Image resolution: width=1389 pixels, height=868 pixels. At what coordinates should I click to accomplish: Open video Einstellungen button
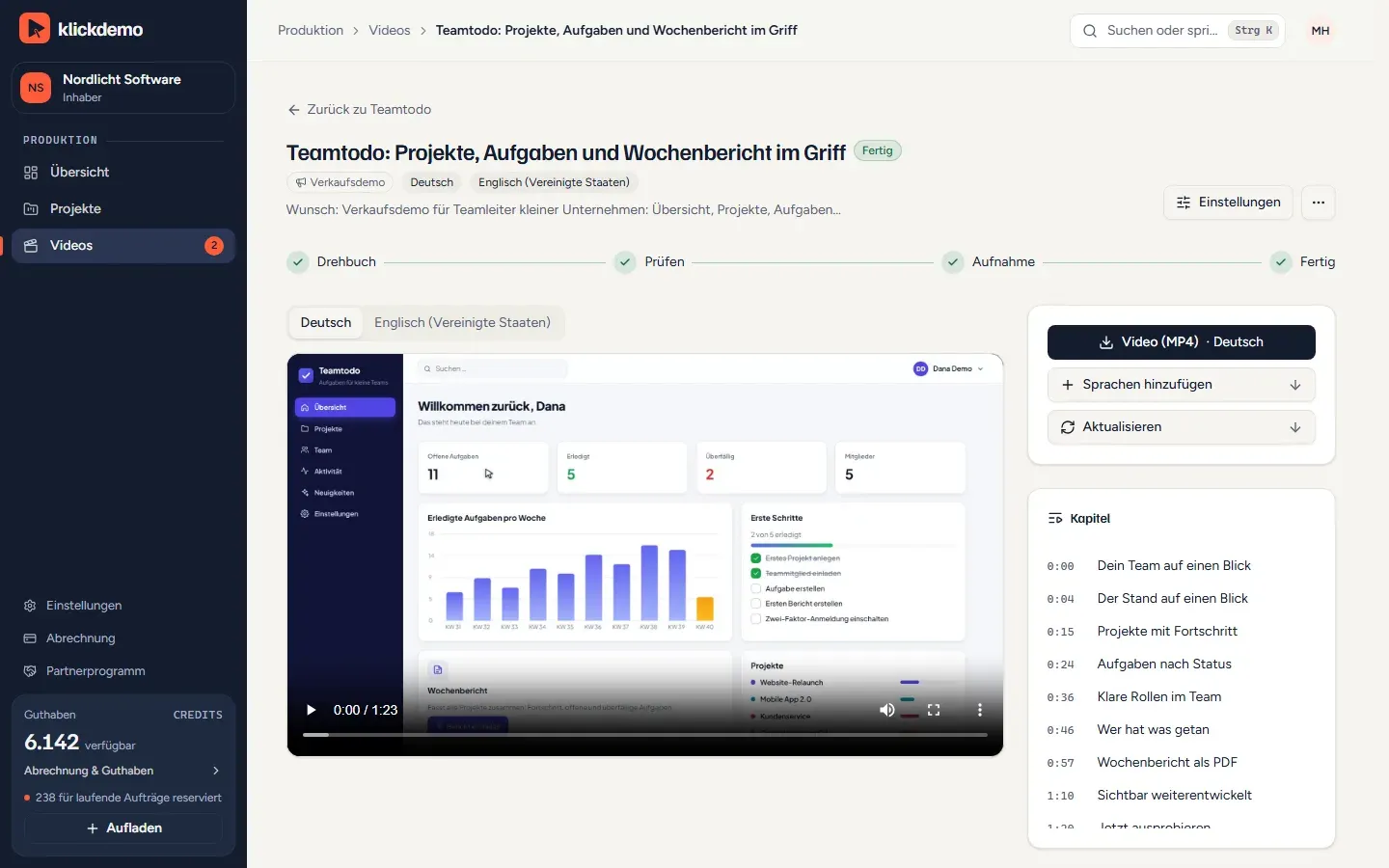[x=1228, y=203]
